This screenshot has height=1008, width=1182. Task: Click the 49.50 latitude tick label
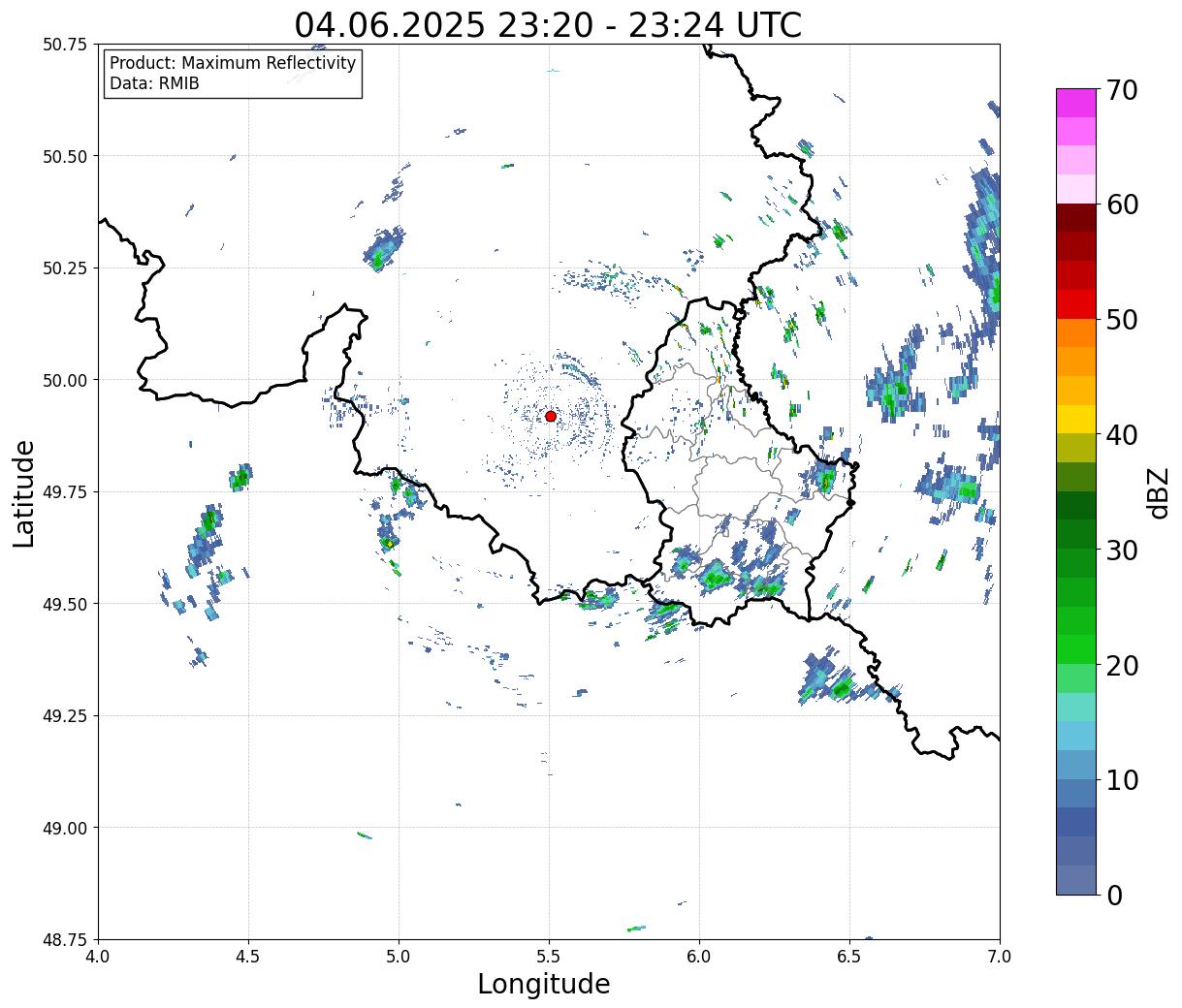tap(65, 604)
